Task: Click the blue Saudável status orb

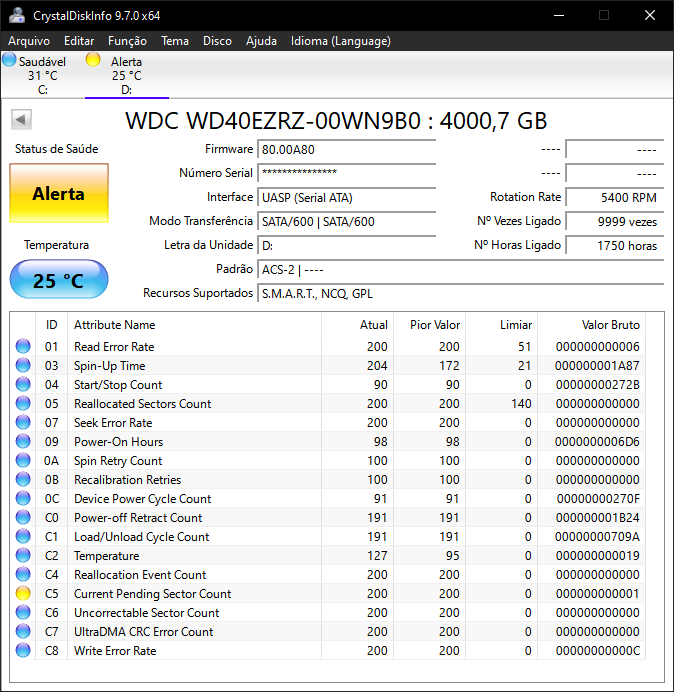Action: click(9, 60)
